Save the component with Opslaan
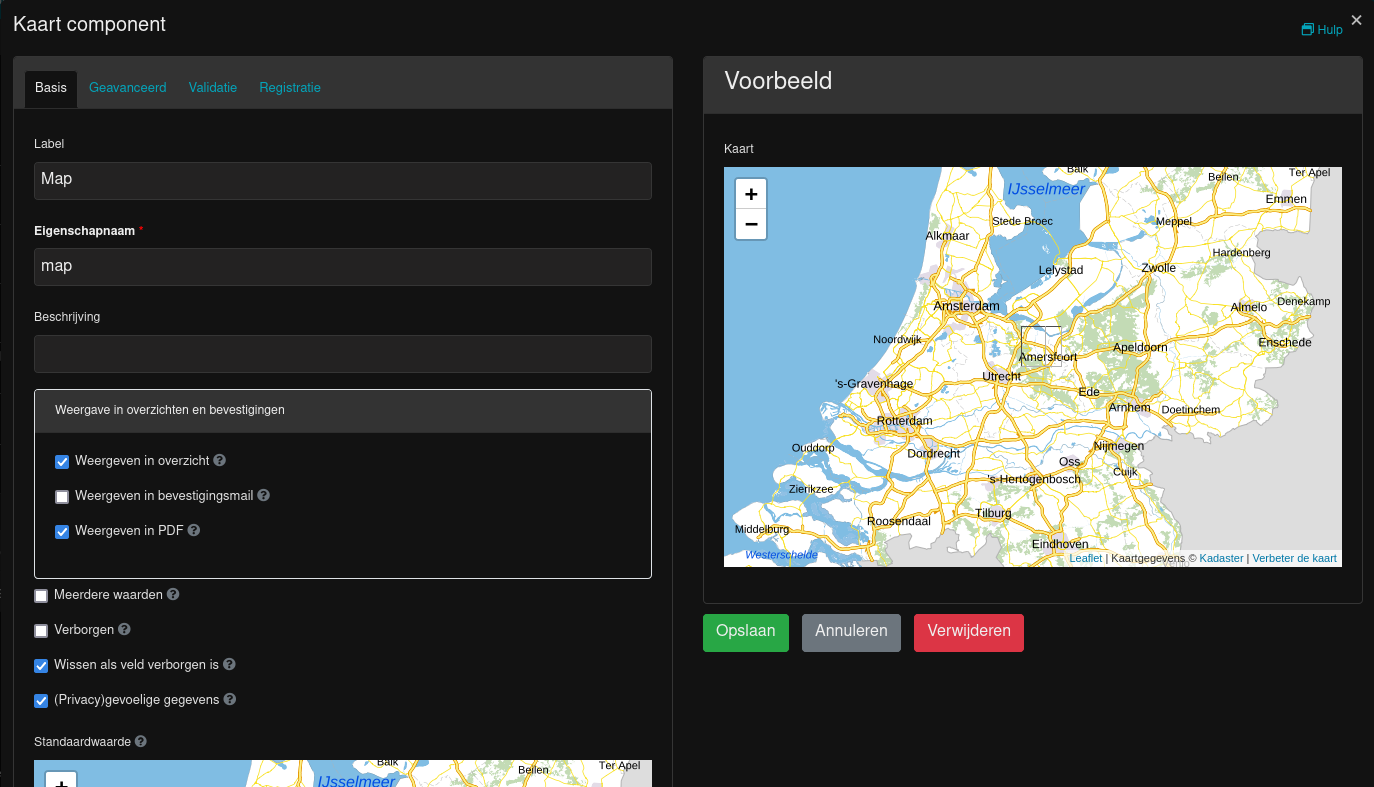Screen dimensions: 1374x787 [x=745, y=631]
